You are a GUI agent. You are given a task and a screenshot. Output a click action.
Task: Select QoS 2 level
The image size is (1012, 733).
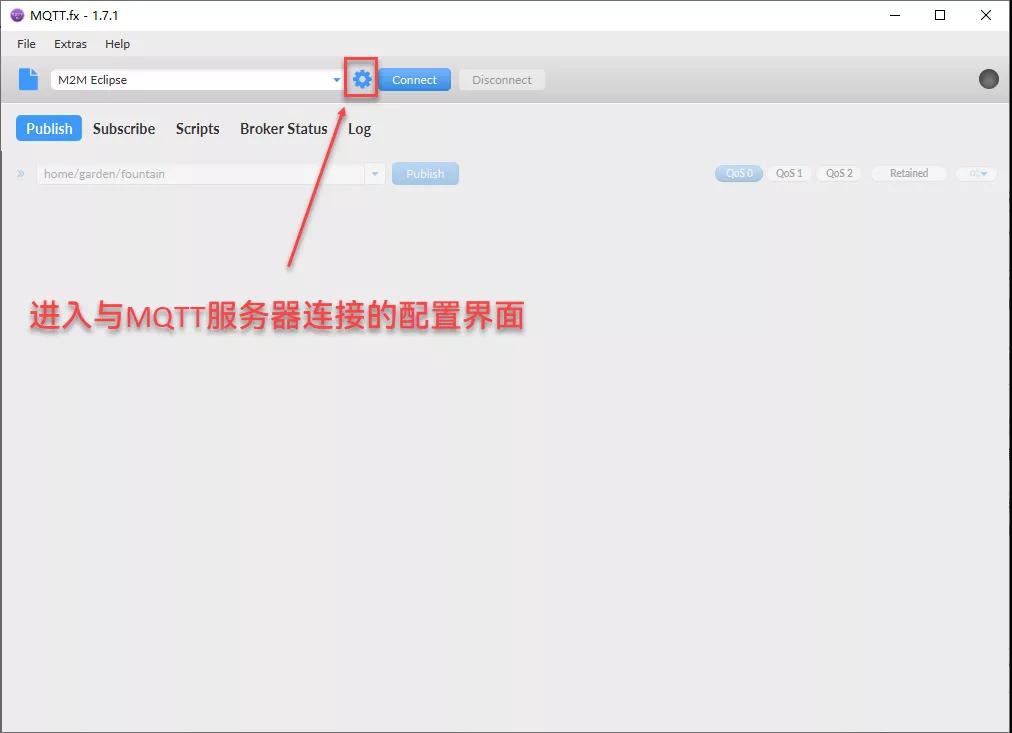click(839, 173)
